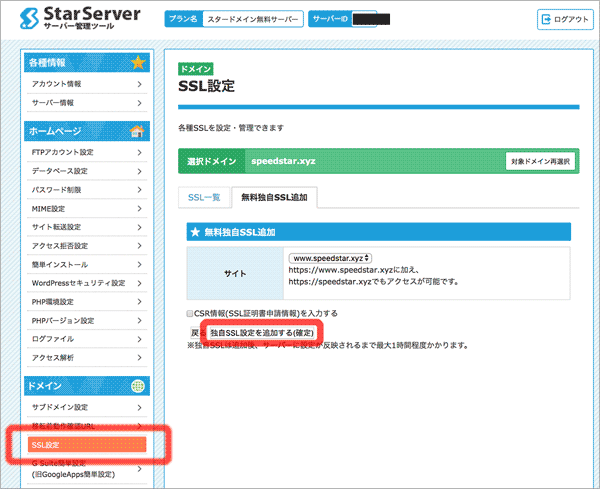Screen dimensions: 600x489
Task: Click the 戻る back button
Action: coord(197,333)
